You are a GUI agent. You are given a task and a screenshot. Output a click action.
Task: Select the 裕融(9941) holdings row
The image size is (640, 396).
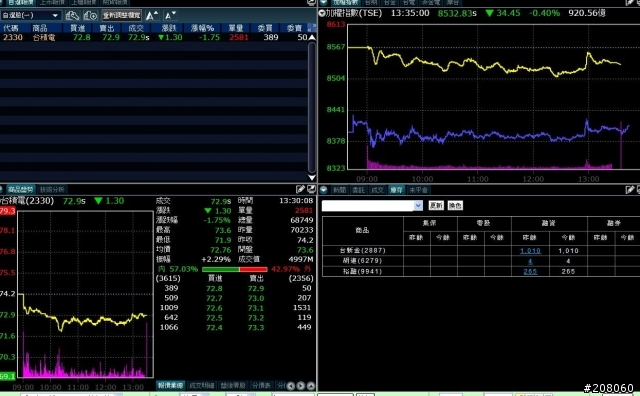(481, 271)
